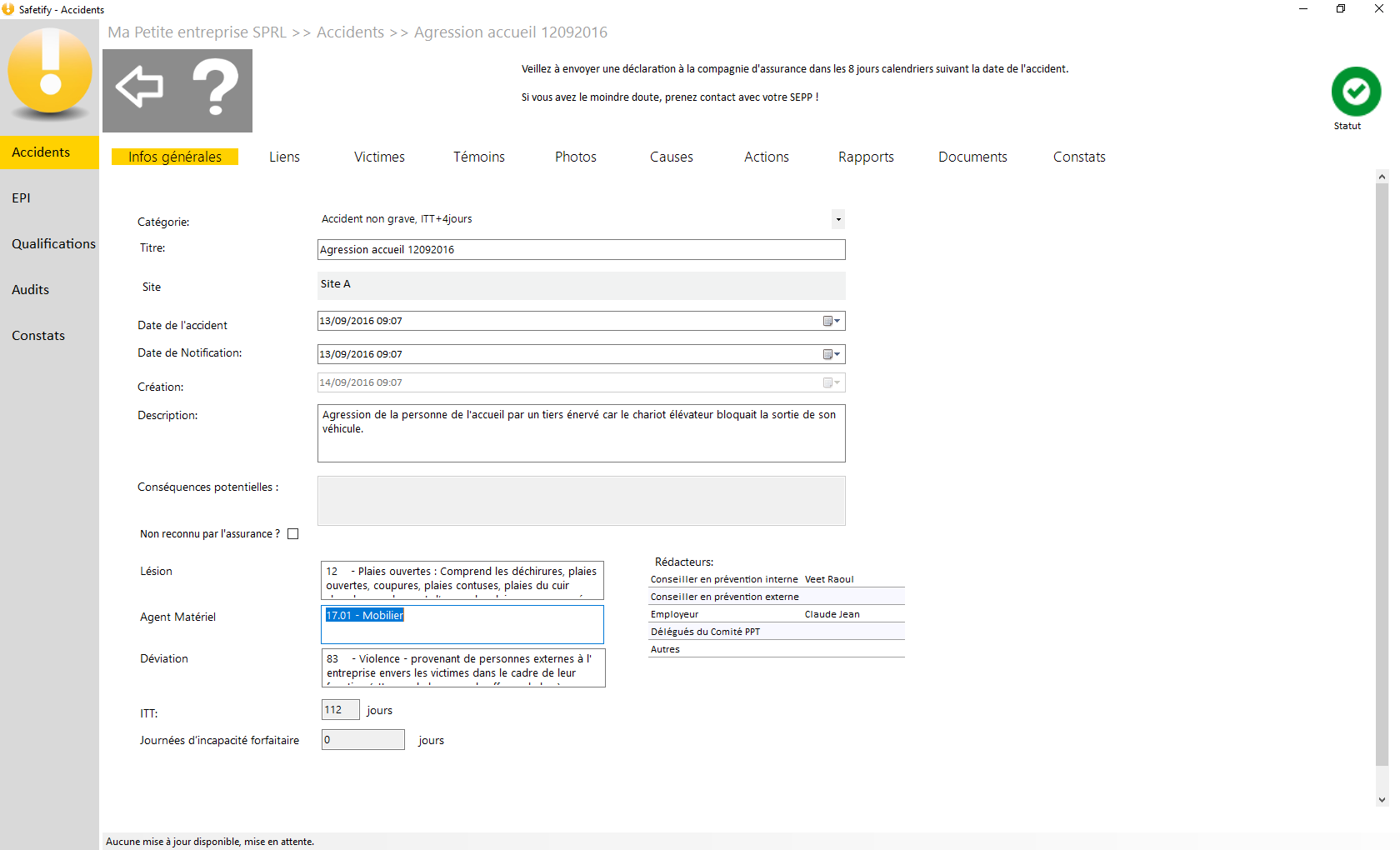The width and height of the screenshot is (1400, 850).
Task: Click the Titre input field
Action: (582, 250)
